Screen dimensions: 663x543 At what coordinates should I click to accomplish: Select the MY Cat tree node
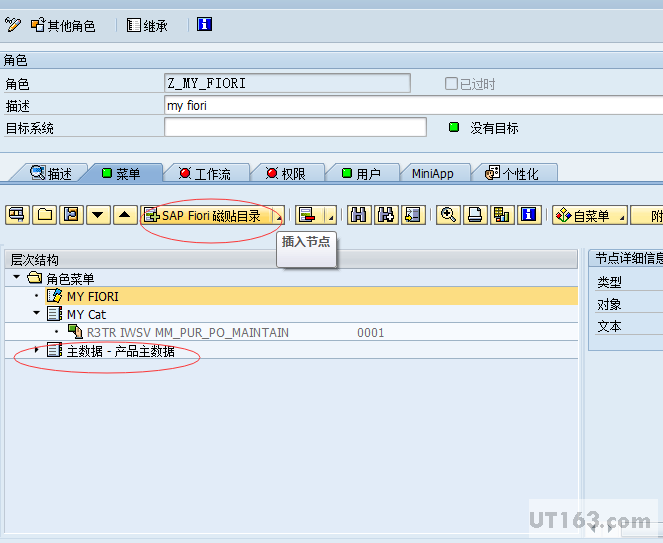[87, 315]
